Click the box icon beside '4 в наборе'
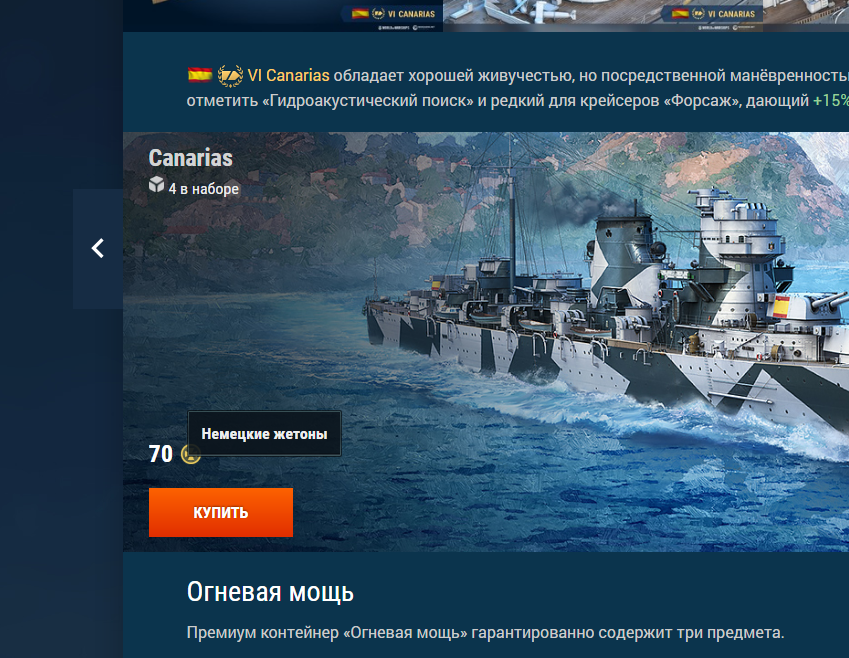 point(156,185)
